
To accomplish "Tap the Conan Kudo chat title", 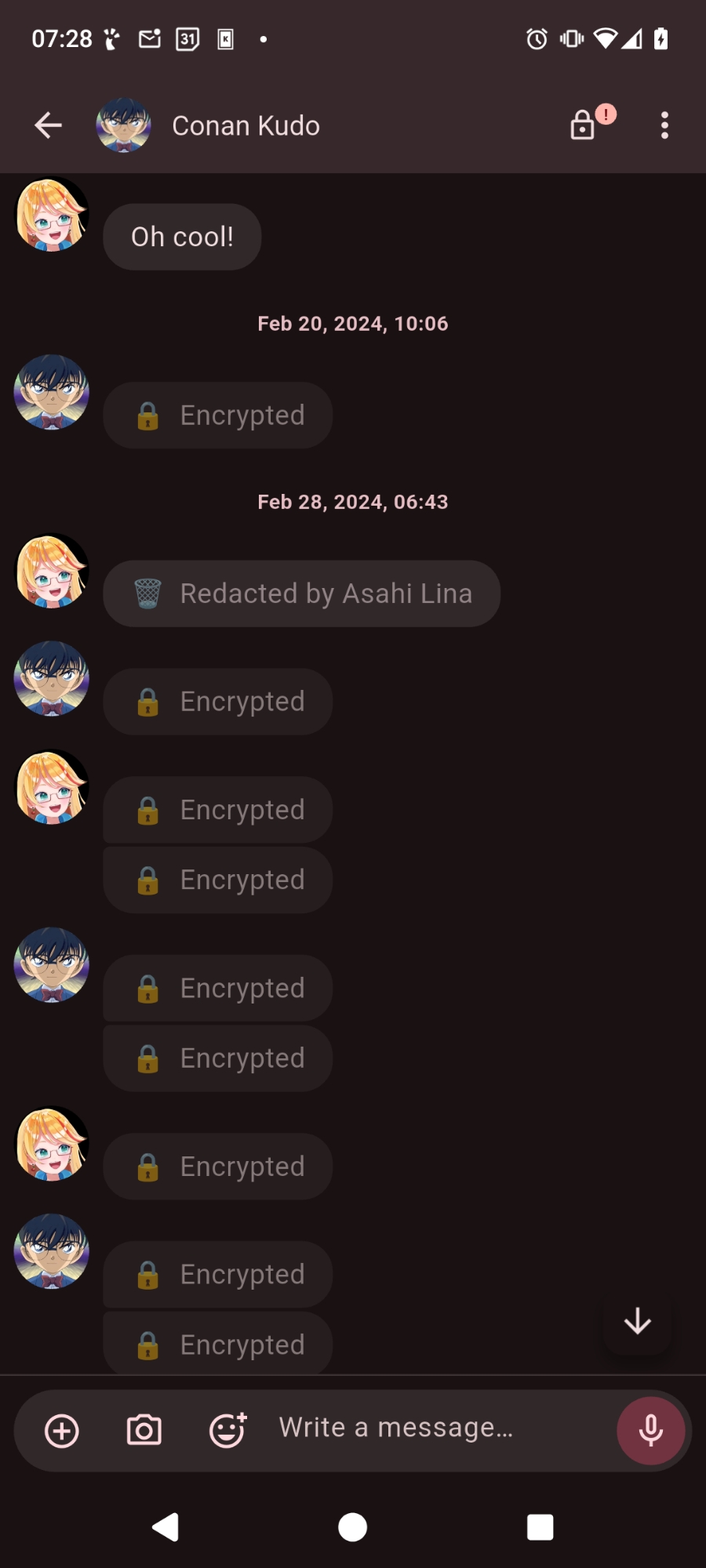I will pyautogui.click(x=246, y=126).
